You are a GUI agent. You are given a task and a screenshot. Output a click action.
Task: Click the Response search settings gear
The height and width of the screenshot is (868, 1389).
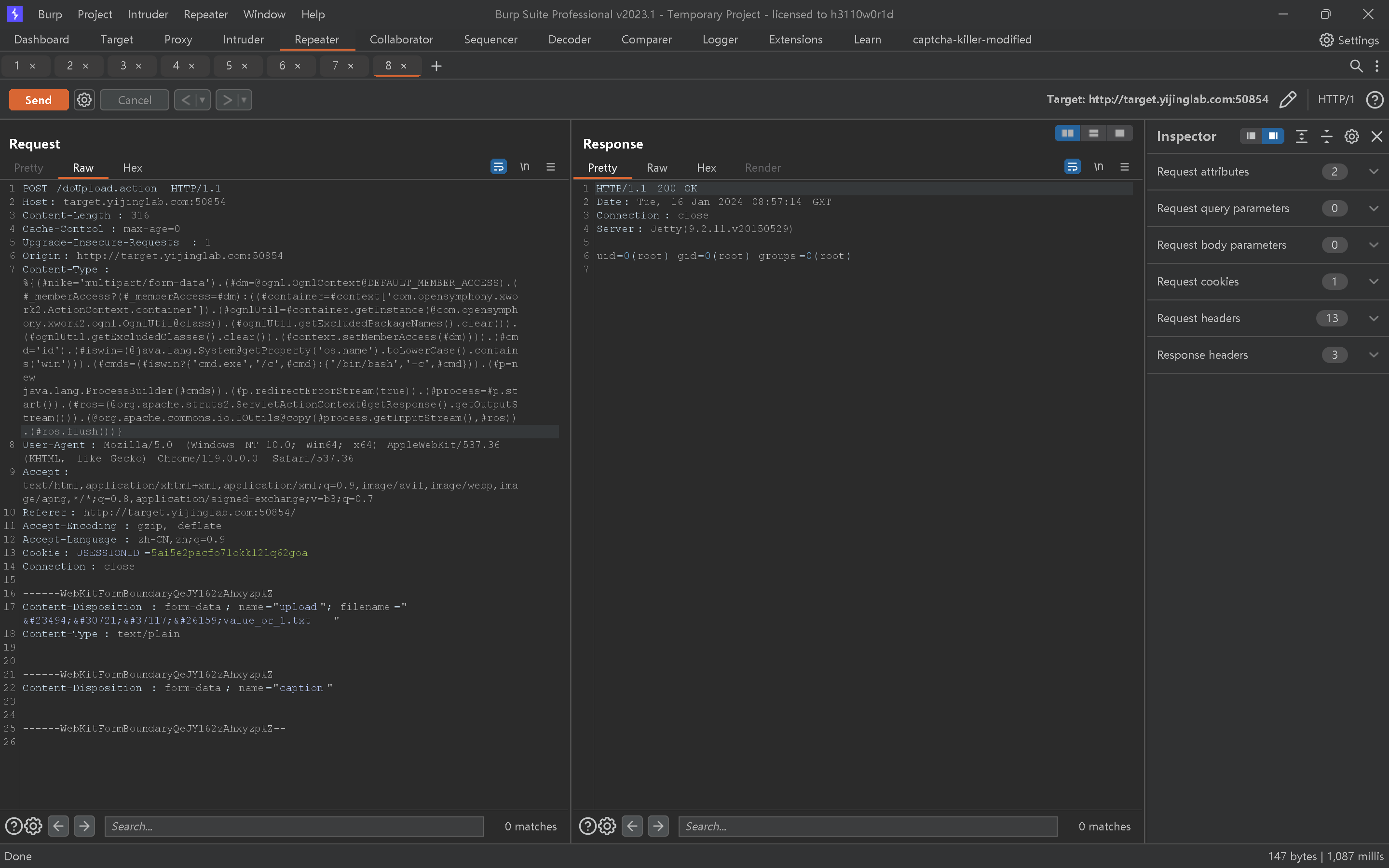607,826
